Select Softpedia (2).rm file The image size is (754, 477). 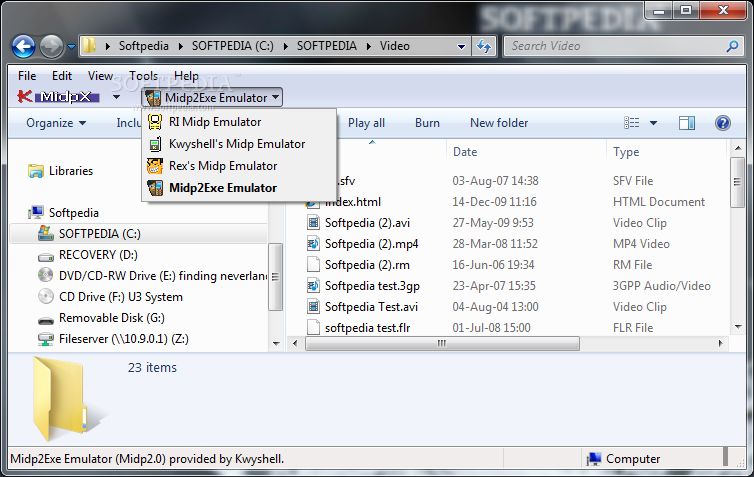367,265
